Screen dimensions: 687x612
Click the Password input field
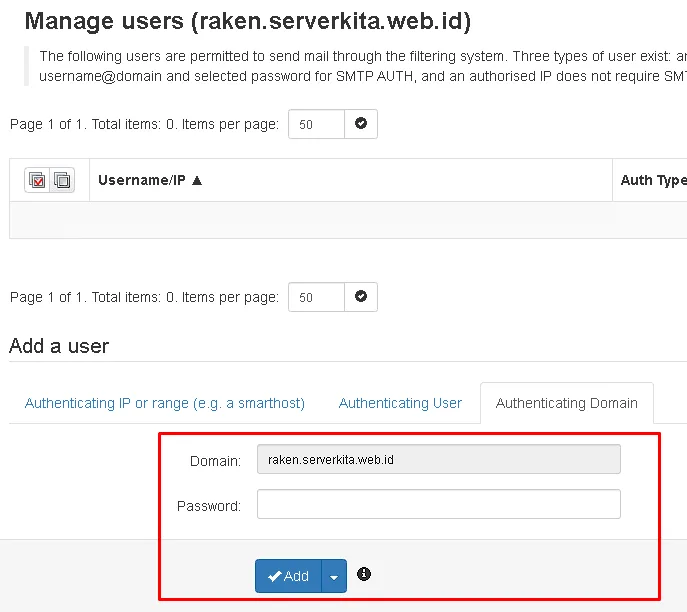[x=438, y=504]
